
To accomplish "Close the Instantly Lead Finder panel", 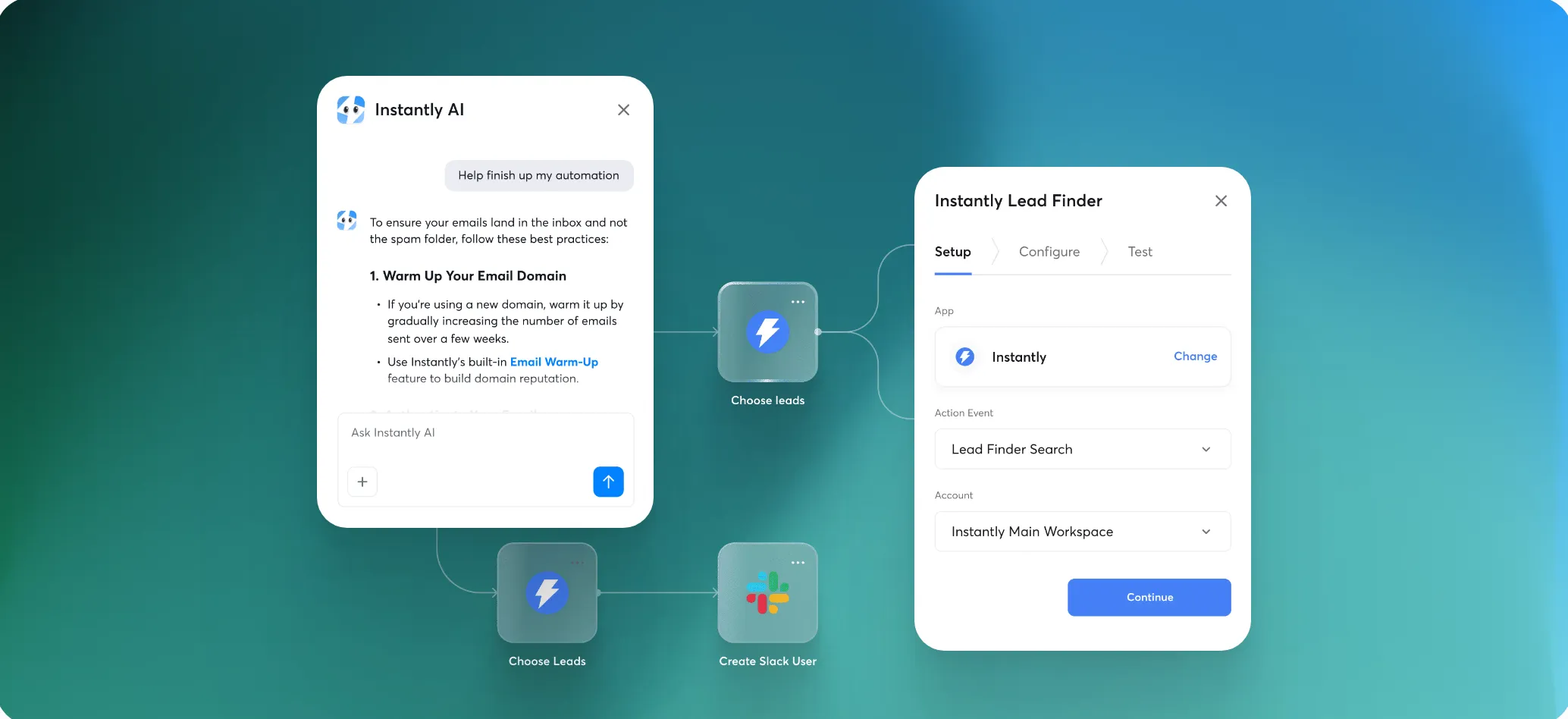I will [x=1221, y=201].
